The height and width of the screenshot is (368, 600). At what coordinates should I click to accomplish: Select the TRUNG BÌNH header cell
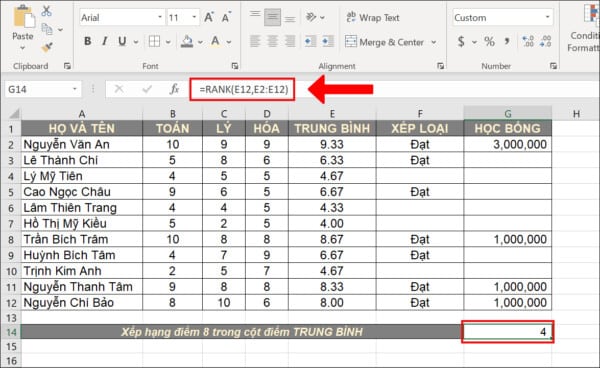click(332, 128)
